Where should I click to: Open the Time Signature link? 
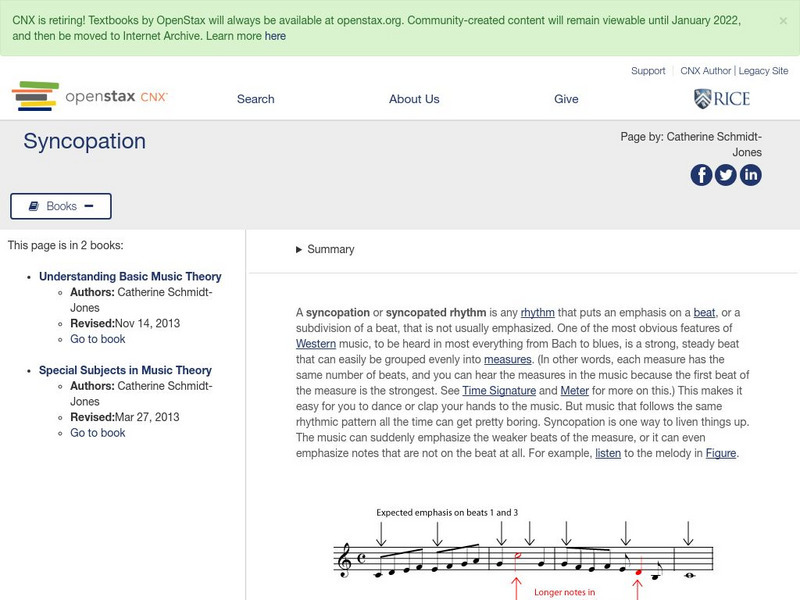499,389
